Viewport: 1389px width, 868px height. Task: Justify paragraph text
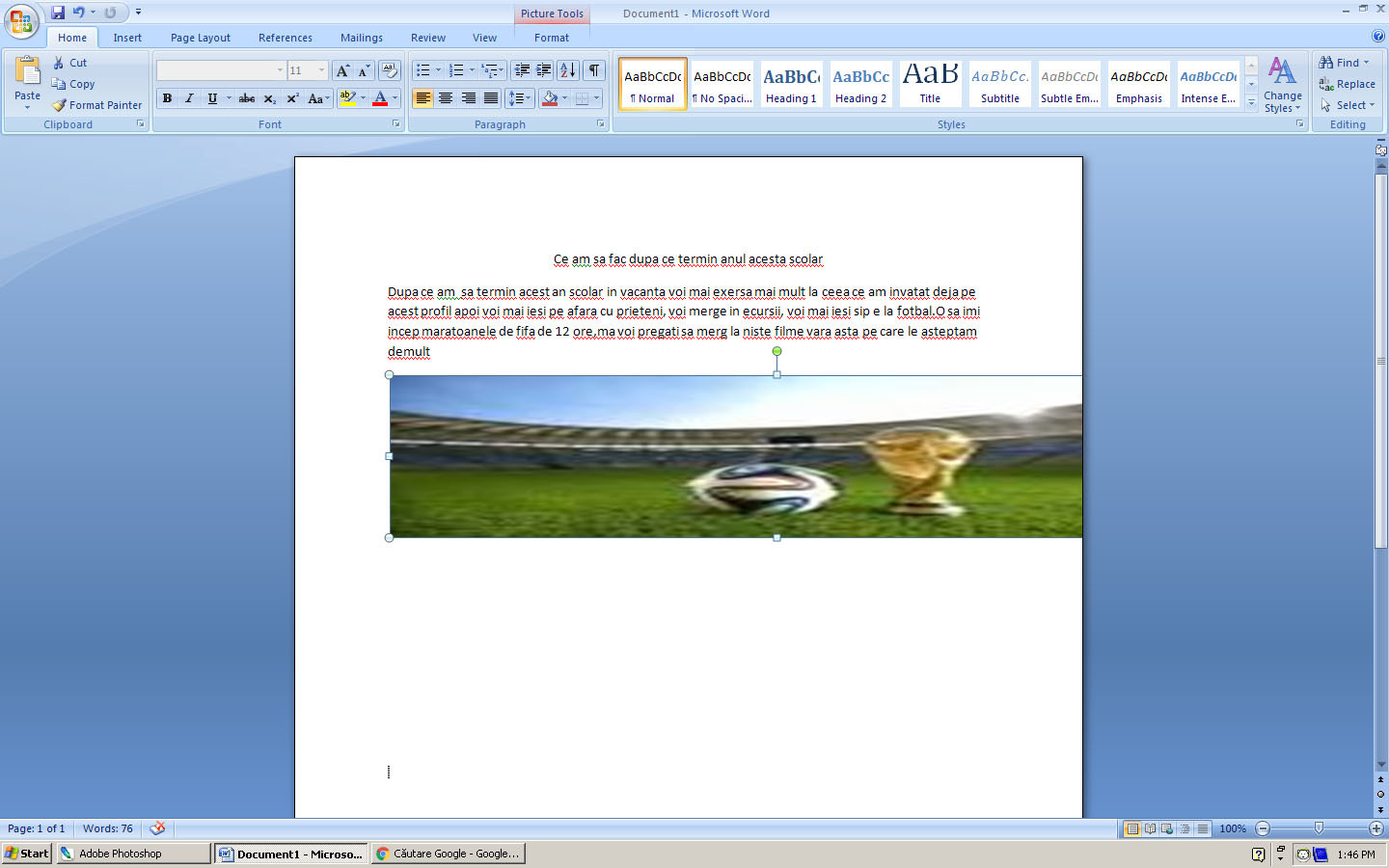click(491, 98)
